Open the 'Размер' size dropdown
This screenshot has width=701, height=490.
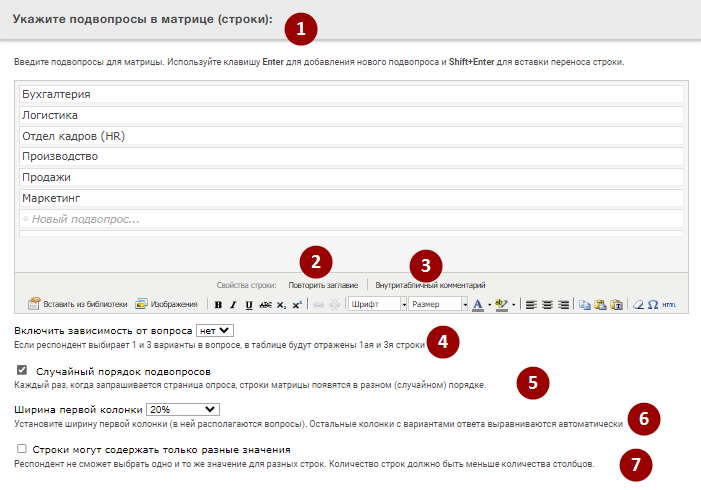pyautogui.click(x=439, y=304)
